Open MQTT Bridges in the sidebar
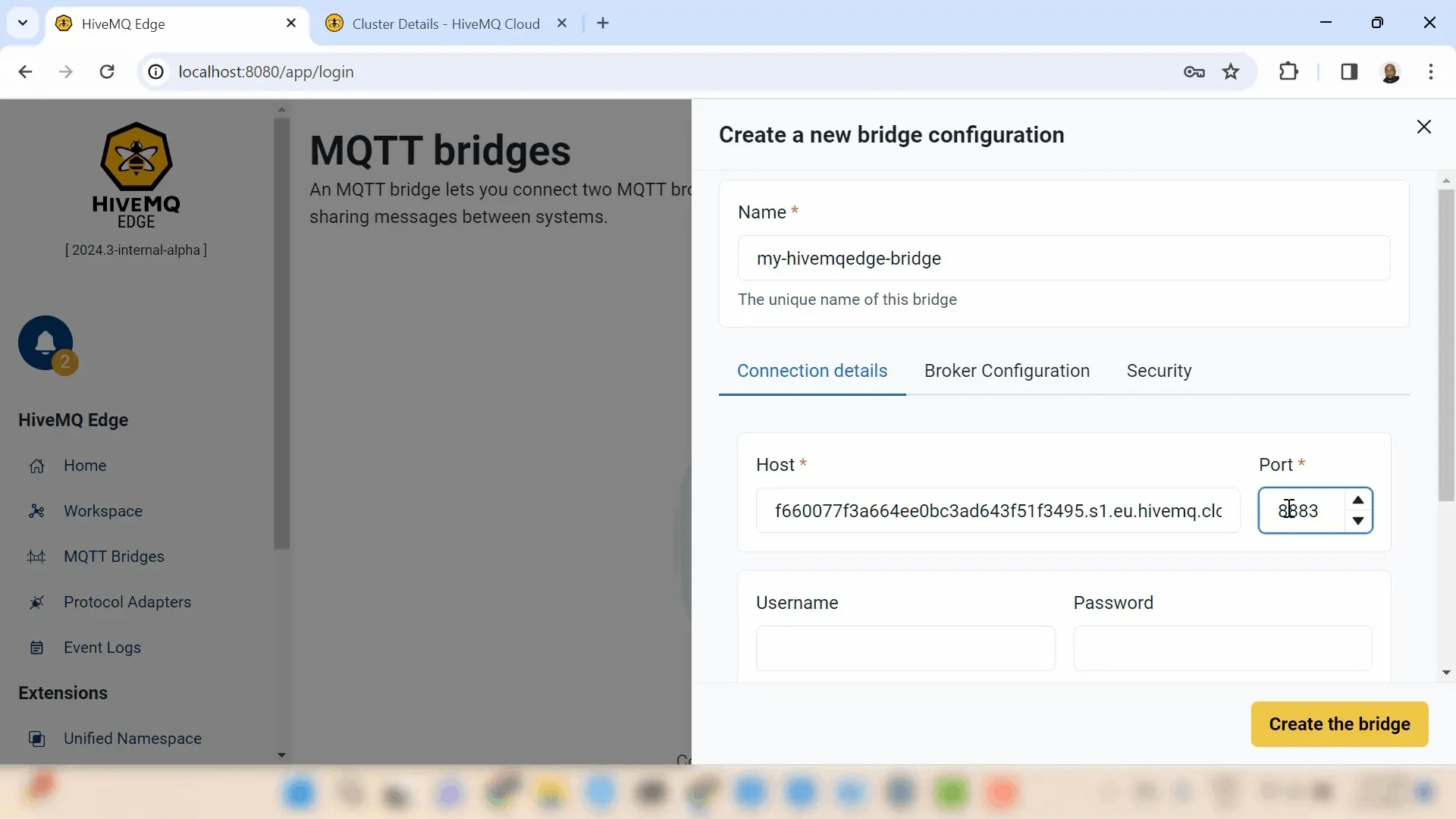This screenshot has height=819, width=1456. (x=114, y=557)
